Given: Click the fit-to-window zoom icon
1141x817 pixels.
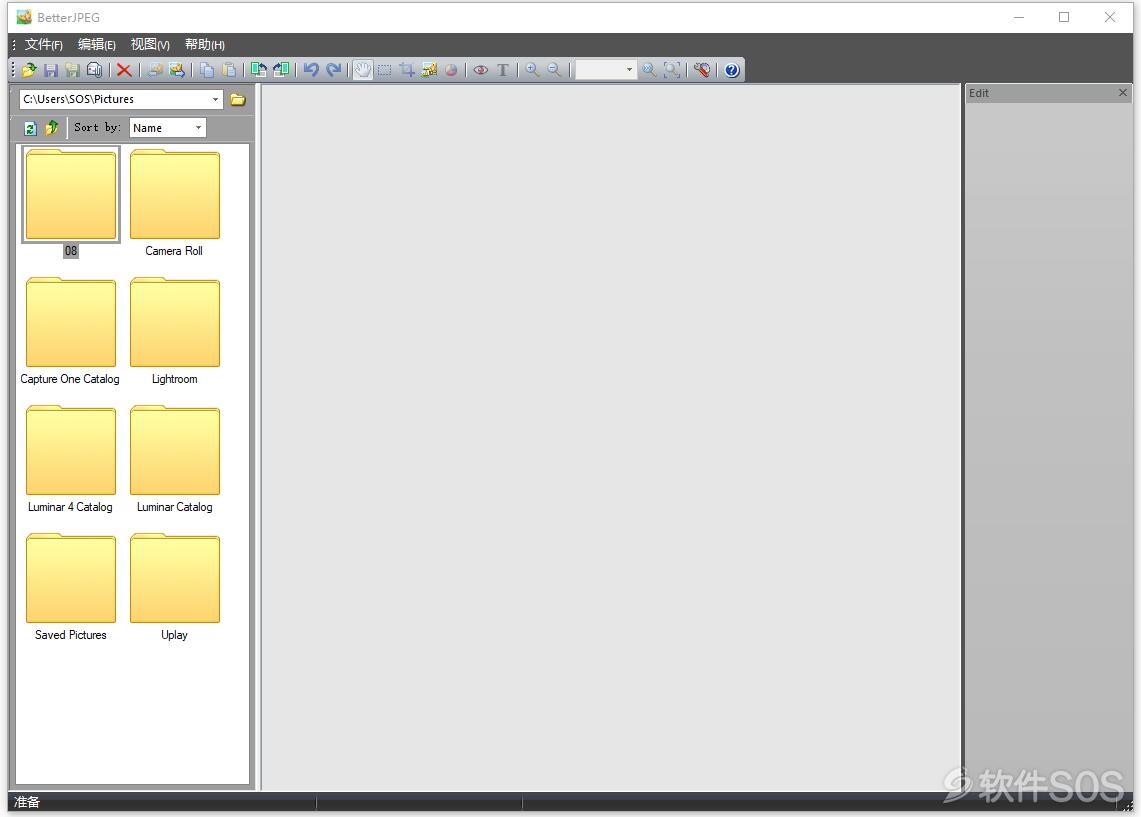Looking at the screenshot, I should point(672,70).
